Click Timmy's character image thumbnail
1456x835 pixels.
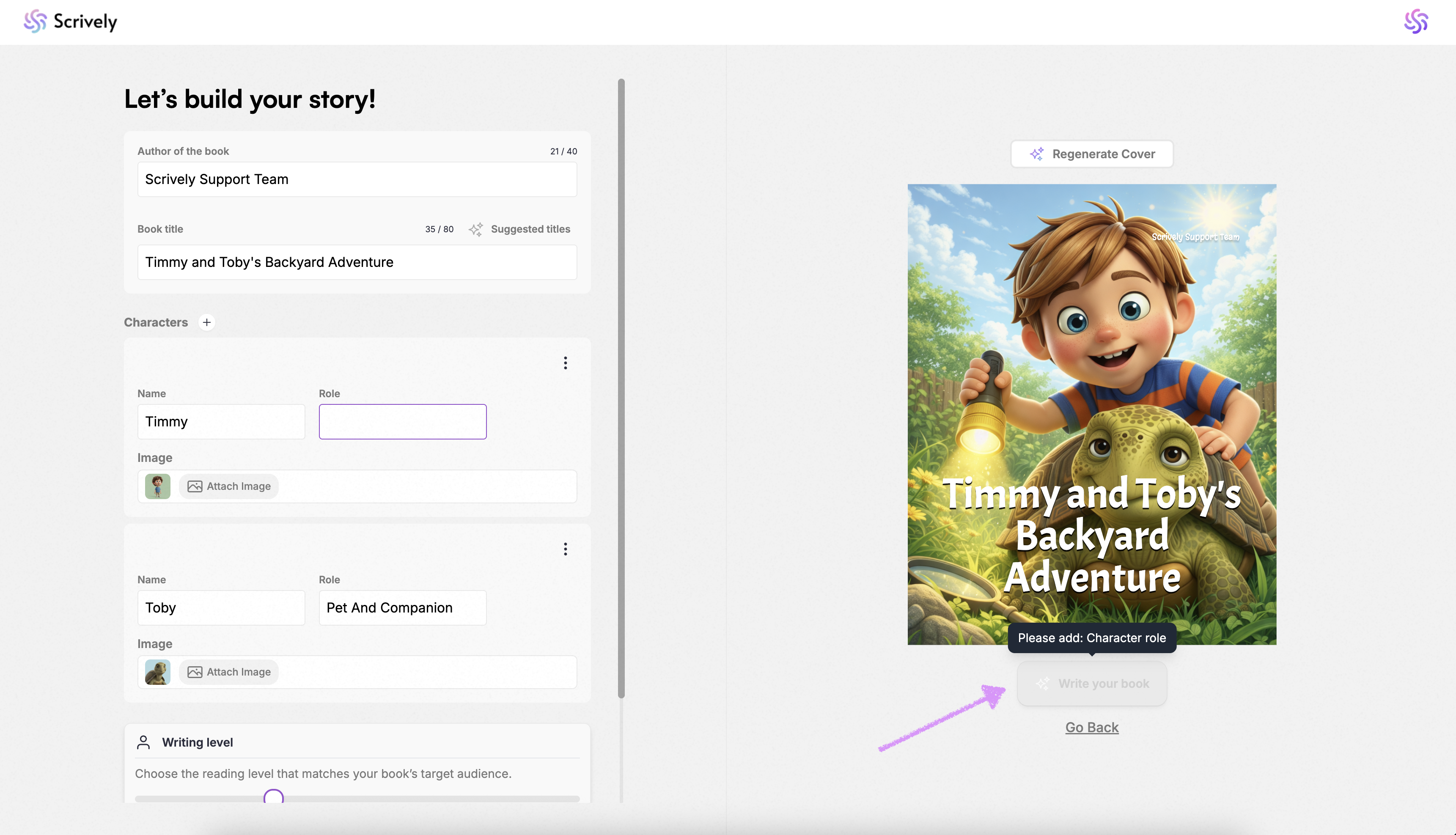click(x=158, y=486)
